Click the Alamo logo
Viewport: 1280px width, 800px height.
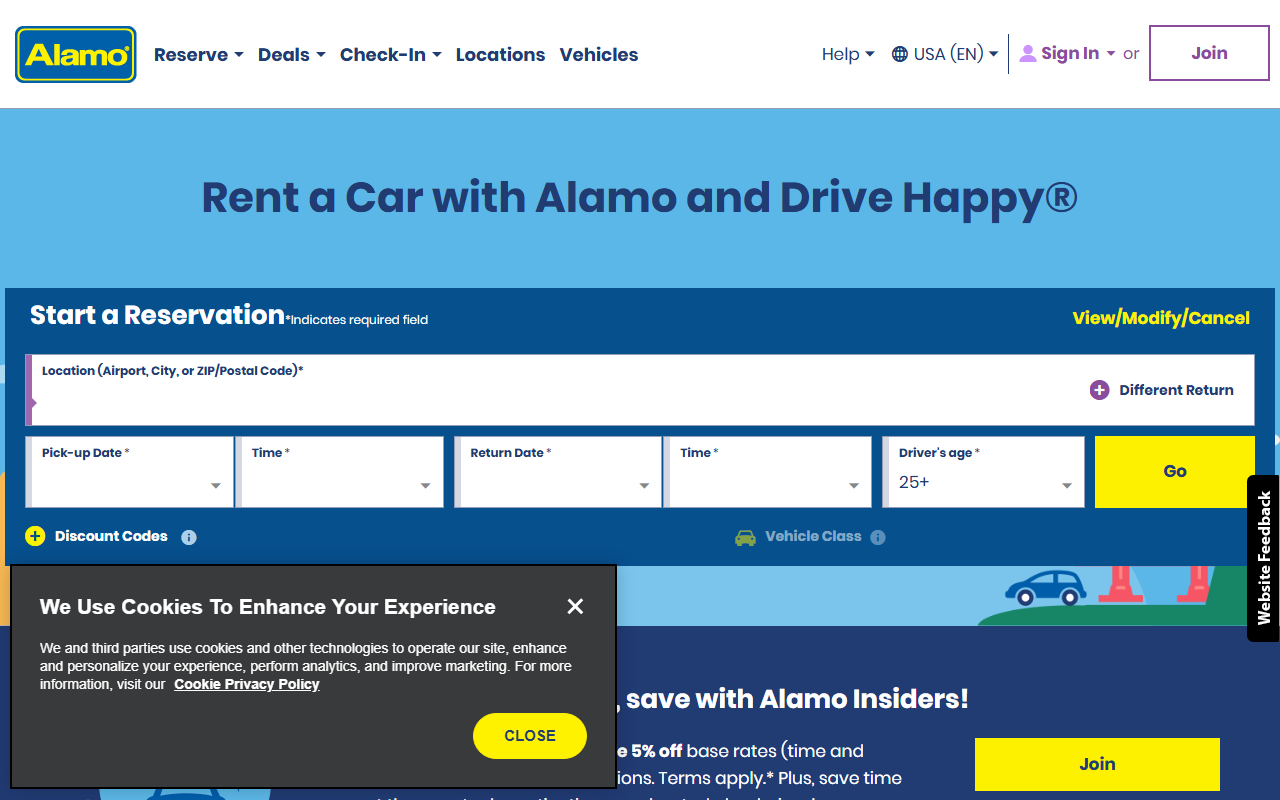tap(76, 54)
